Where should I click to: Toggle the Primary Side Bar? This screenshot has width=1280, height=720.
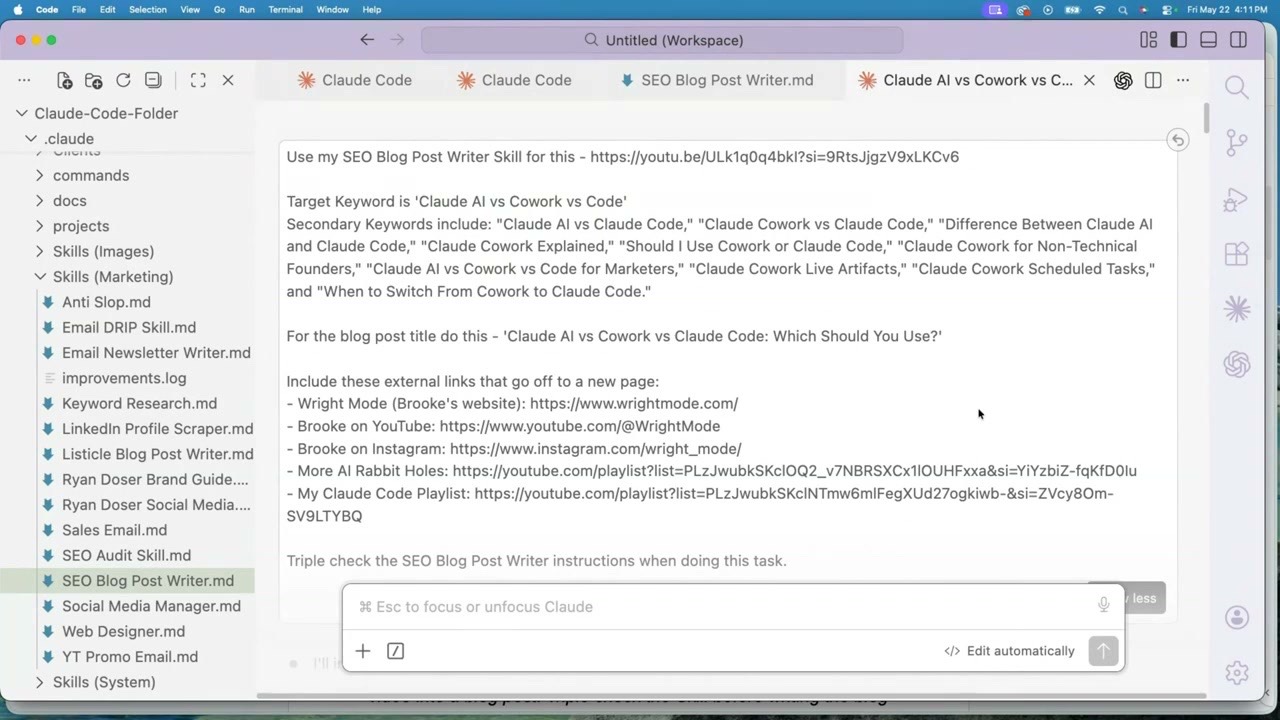click(1179, 40)
